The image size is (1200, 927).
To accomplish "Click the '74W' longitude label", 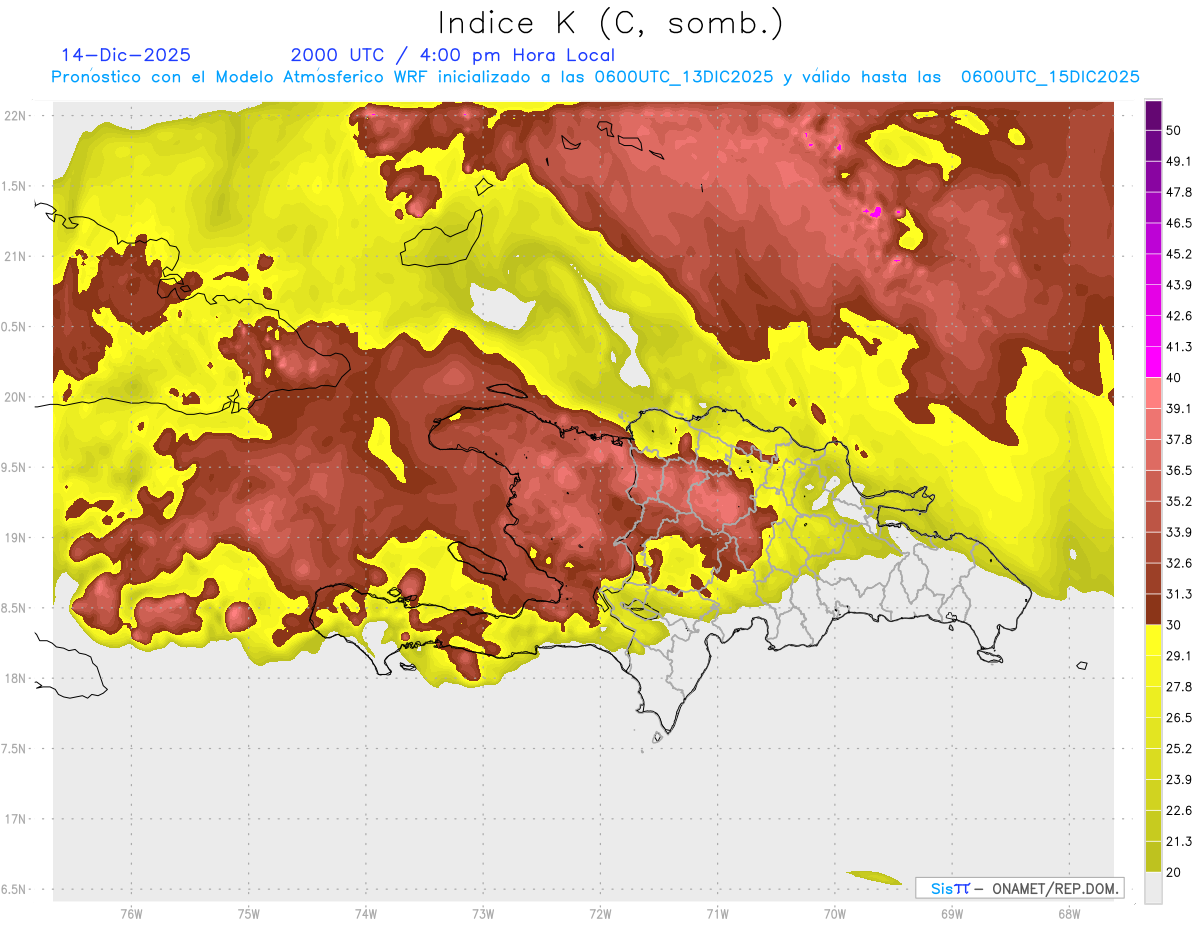I will click(x=365, y=914).
